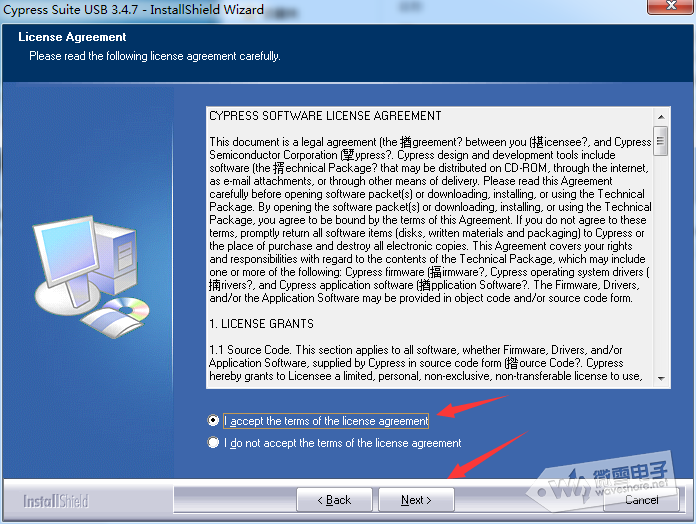Screen dimensions: 696x524
Task: Click the "1. LICENSE GRANTS" heading
Action: coord(261,324)
